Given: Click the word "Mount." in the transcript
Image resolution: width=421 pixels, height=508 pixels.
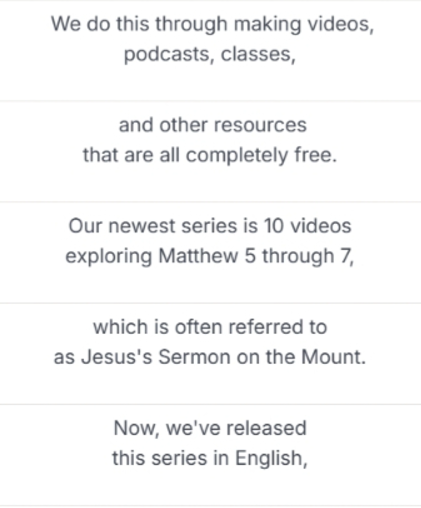Looking at the screenshot, I should point(334,357).
